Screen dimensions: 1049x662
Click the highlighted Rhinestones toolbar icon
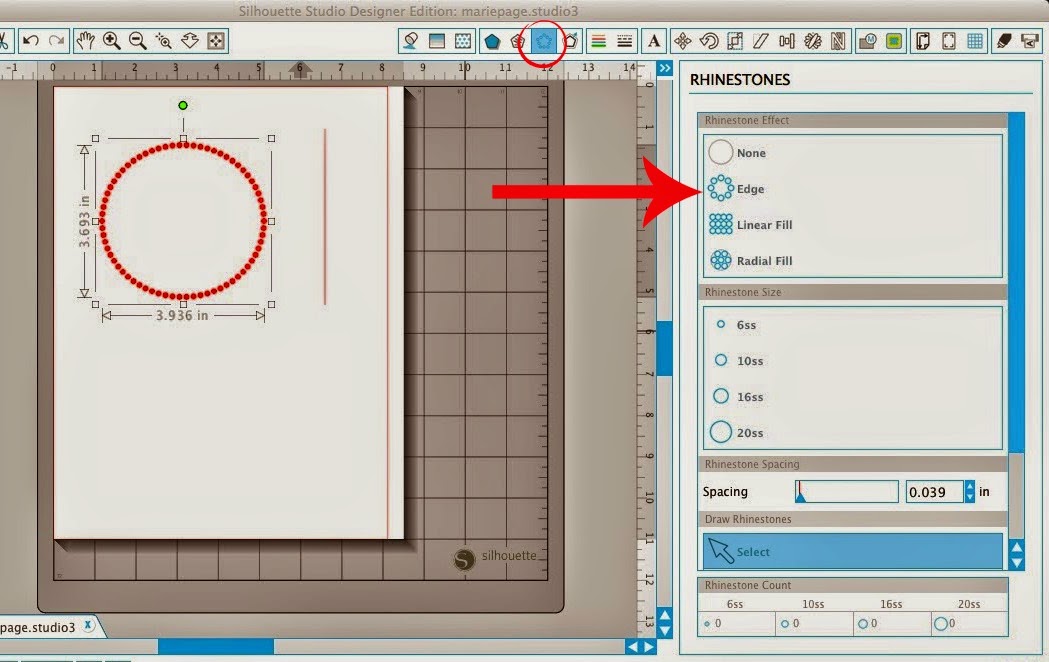[x=544, y=41]
